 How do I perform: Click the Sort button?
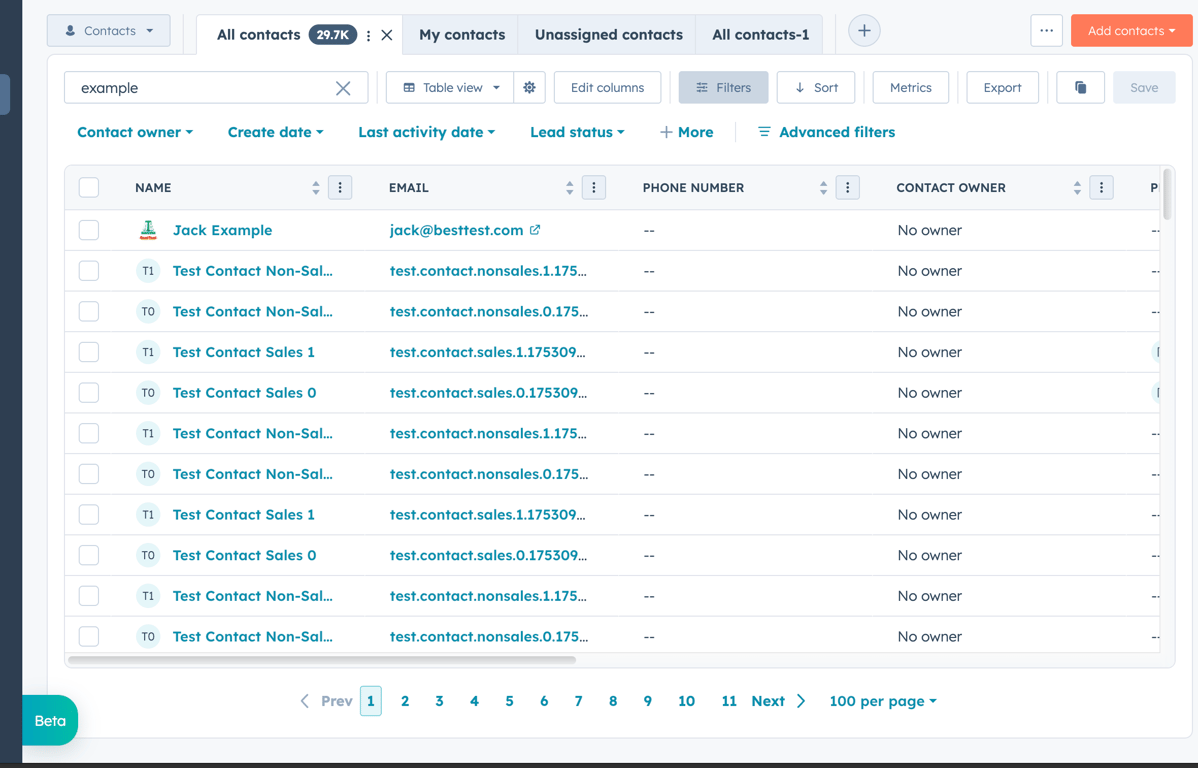(816, 88)
